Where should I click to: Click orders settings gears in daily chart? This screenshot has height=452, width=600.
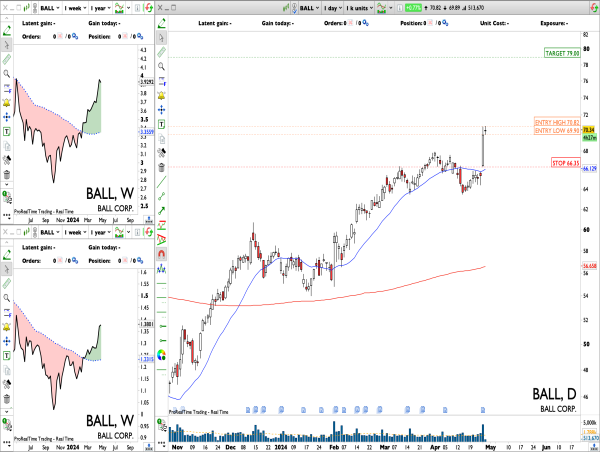pyautogui.click(x=366, y=23)
